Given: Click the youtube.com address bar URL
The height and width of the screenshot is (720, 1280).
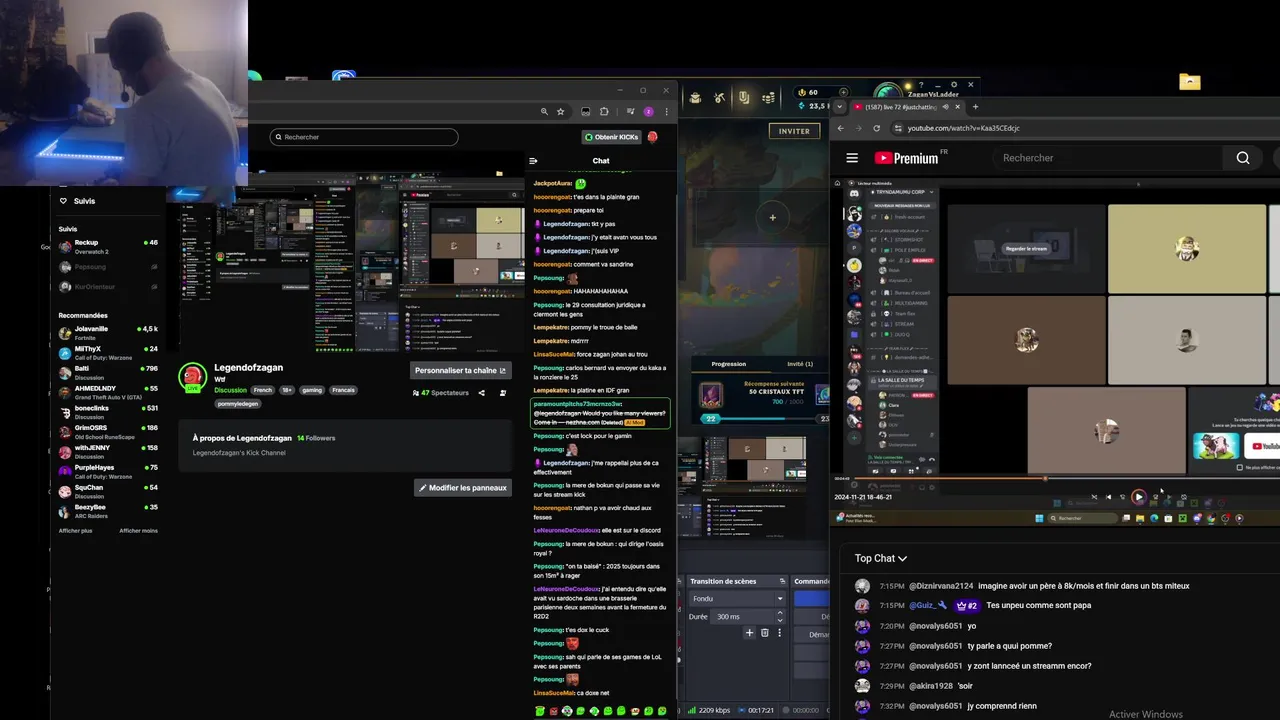Looking at the screenshot, I should pyautogui.click(x=963, y=128).
